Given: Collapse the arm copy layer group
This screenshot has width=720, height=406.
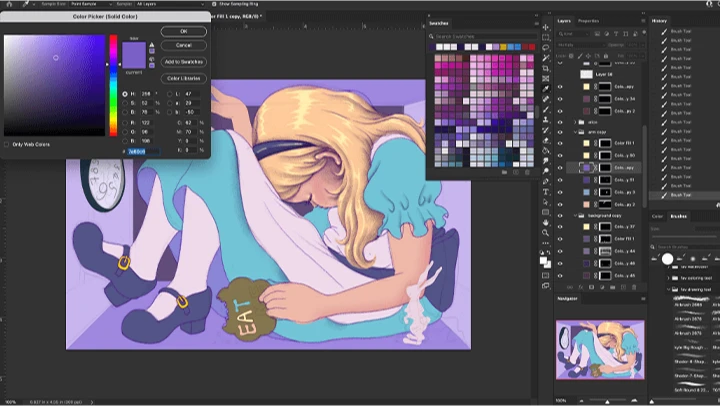Looking at the screenshot, I should click(x=575, y=132).
